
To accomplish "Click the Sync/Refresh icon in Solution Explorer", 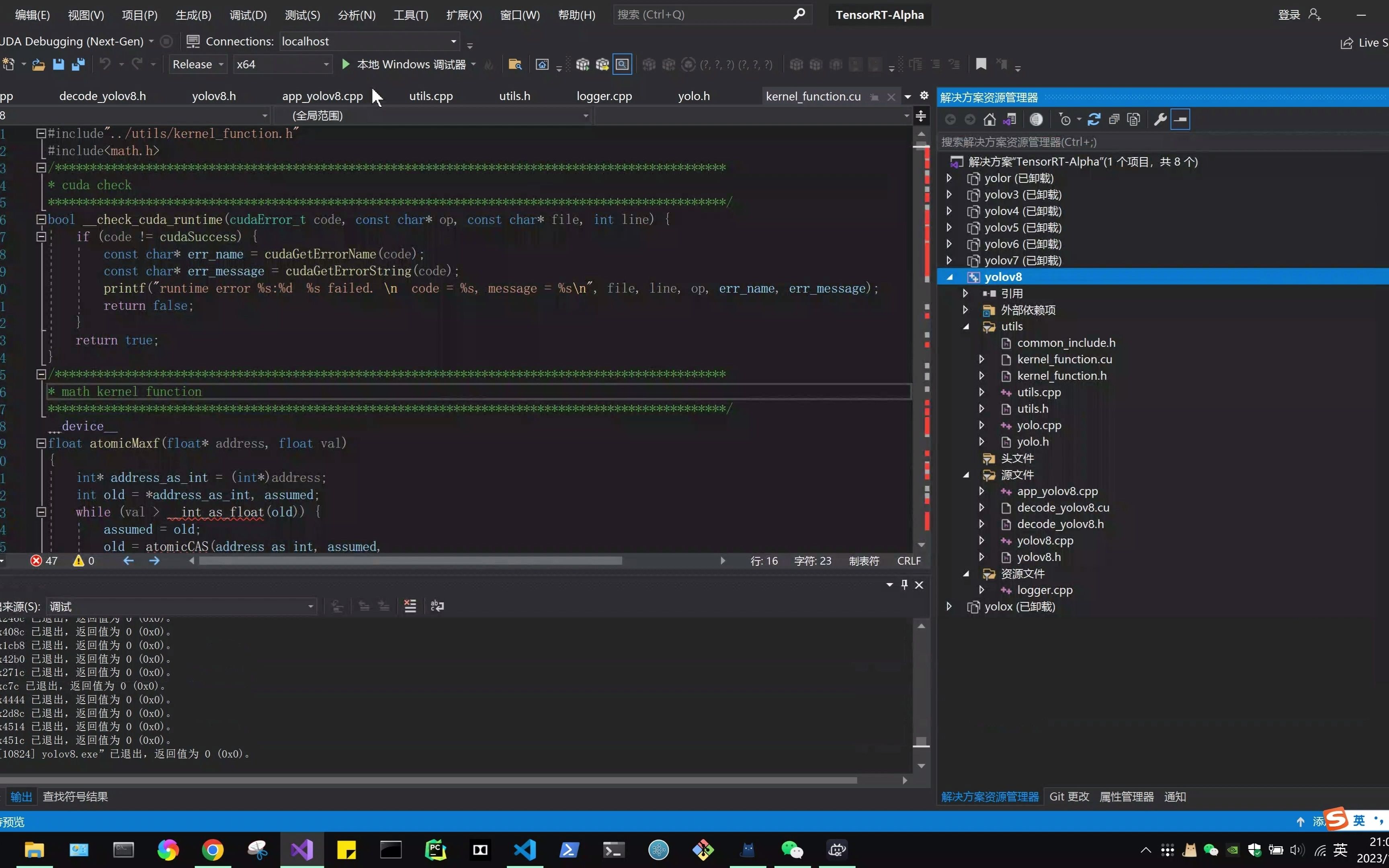I will tap(1094, 119).
